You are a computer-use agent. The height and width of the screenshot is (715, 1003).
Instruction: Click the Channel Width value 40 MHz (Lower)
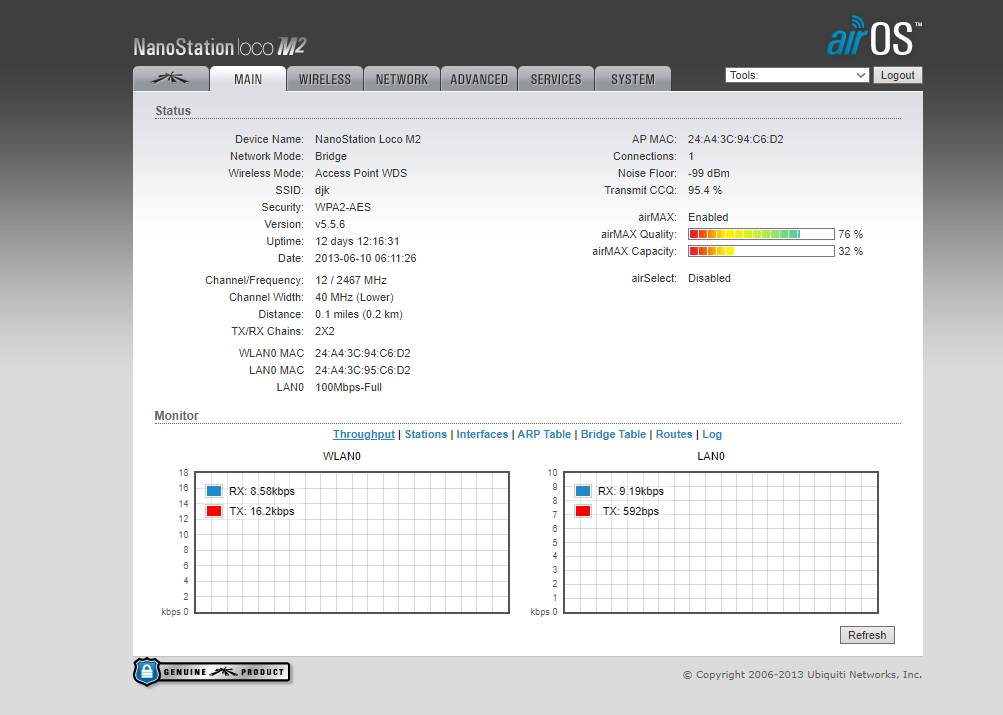pos(354,297)
